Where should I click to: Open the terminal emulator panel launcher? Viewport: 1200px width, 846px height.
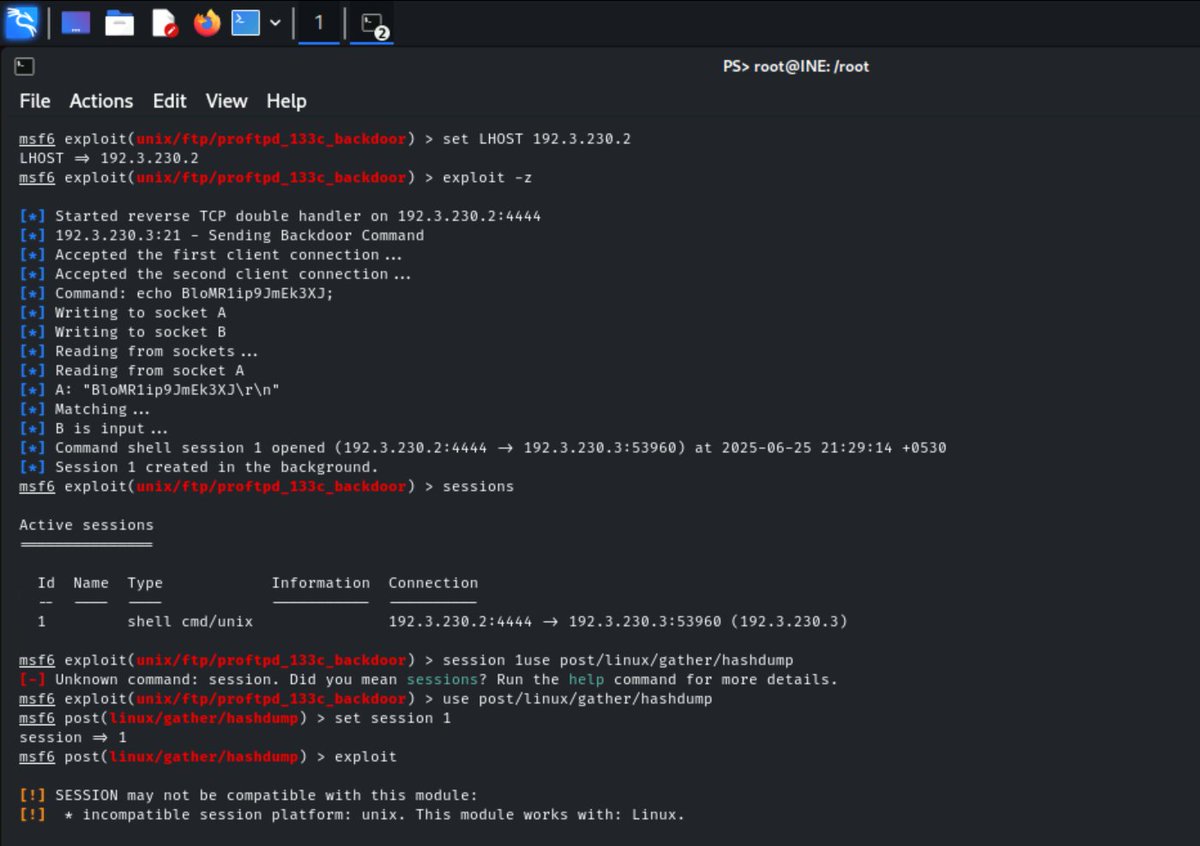[246, 22]
